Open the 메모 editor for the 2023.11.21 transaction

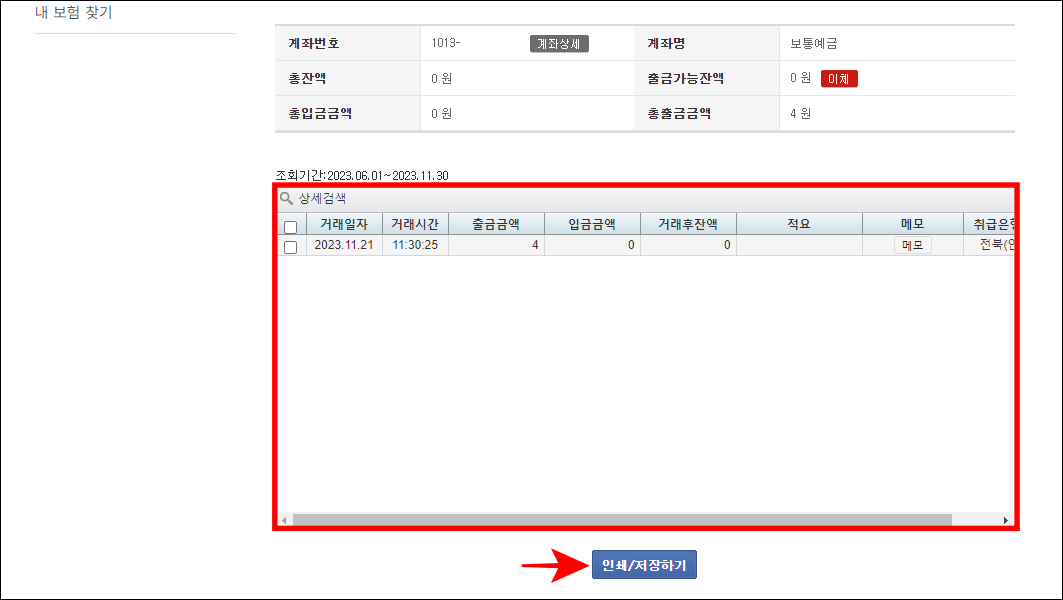[x=911, y=245]
